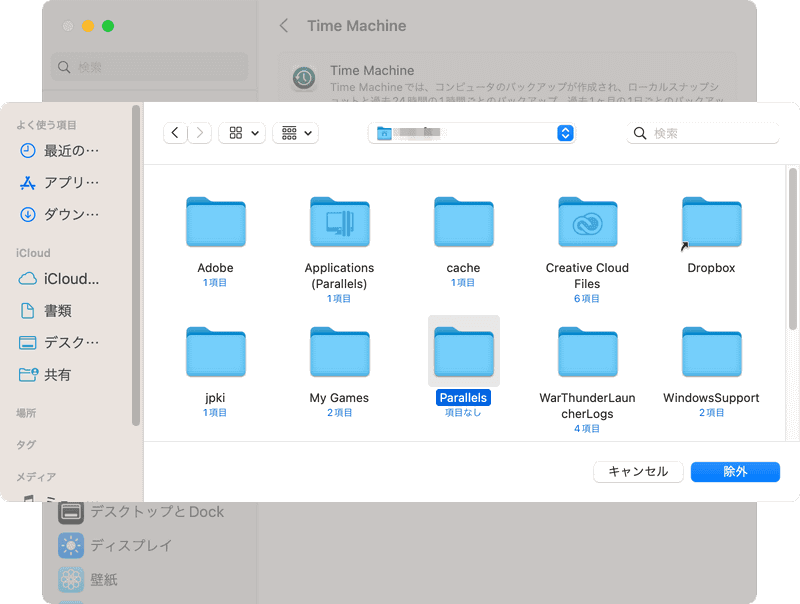Click the My Games folder name
Viewport: 800px width, 604px height.
339,397
